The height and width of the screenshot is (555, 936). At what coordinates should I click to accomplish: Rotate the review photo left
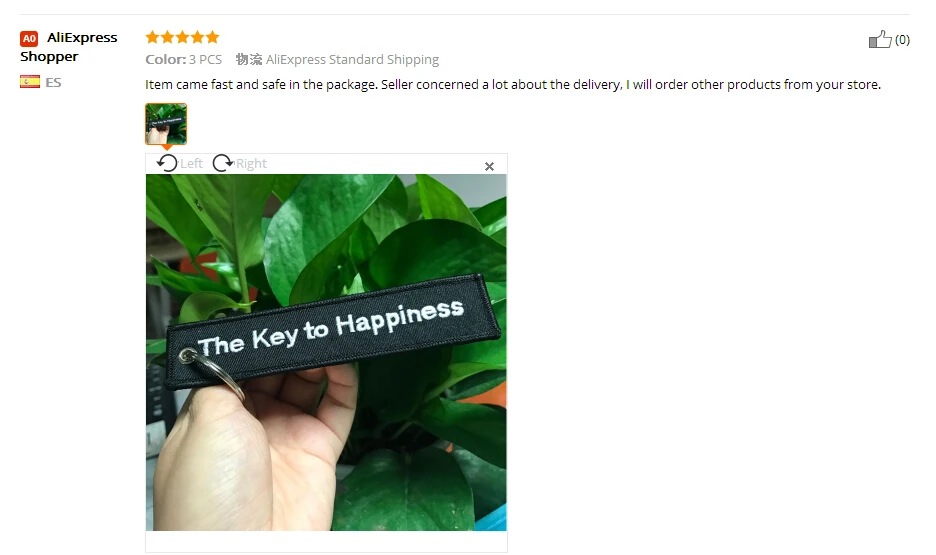(167, 163)
